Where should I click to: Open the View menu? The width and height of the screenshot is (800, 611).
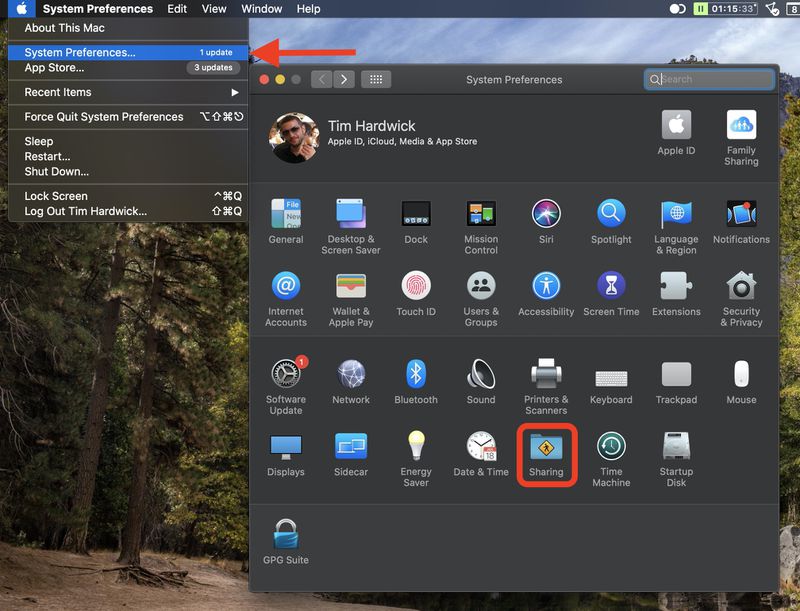tap(213, 9)
